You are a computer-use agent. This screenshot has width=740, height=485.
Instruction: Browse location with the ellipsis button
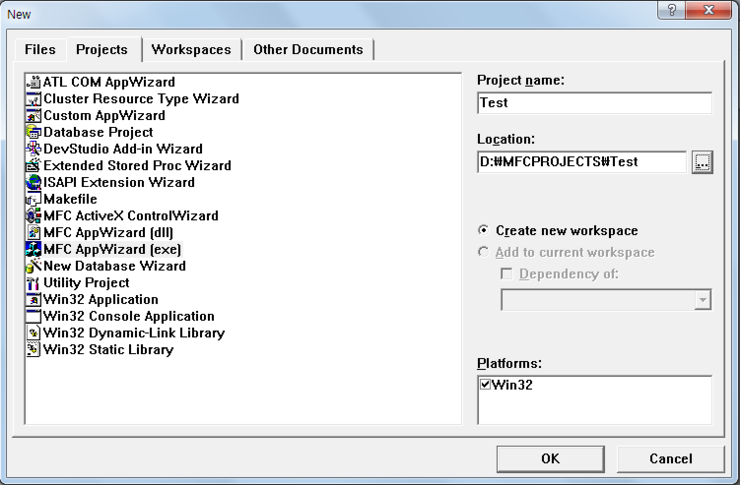702,162
